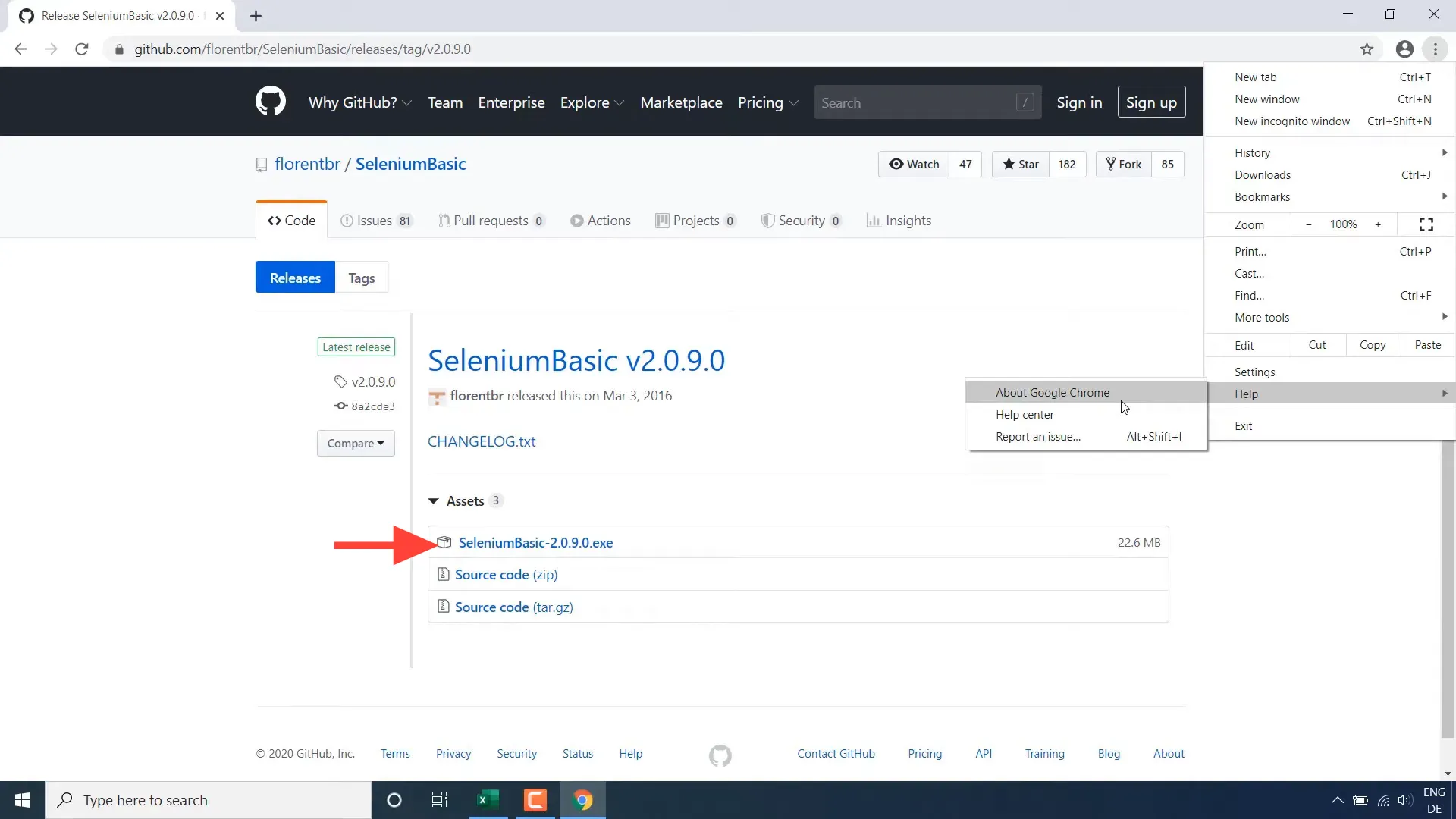Watch the SeleniumBasic repository
1456x819 pixels.
914,164
